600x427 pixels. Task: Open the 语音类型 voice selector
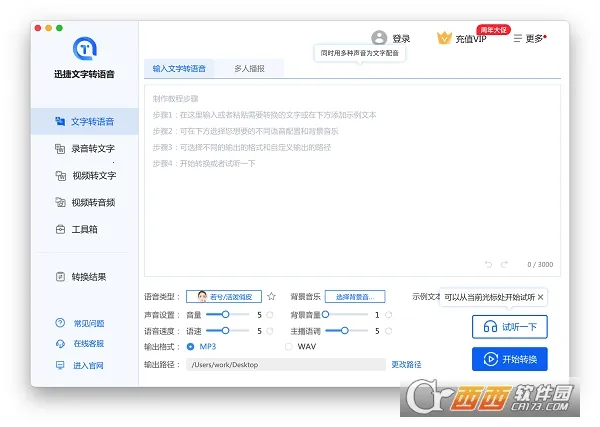pos(224,297)
